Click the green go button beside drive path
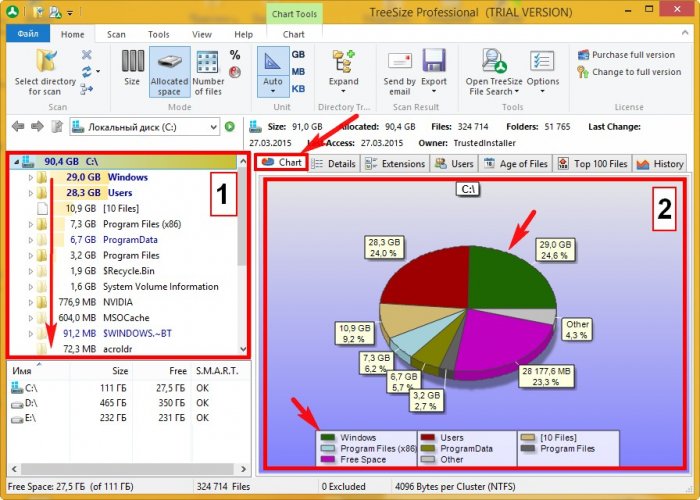The image size is (700, 500). click(x=230, y=127)
